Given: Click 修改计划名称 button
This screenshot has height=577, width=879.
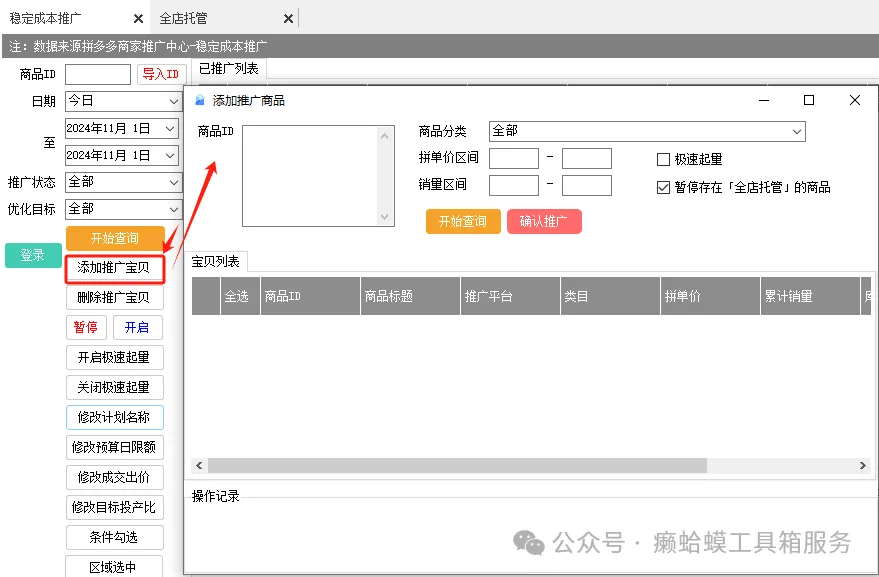Looking at the screenshot, I should (114, 417).
